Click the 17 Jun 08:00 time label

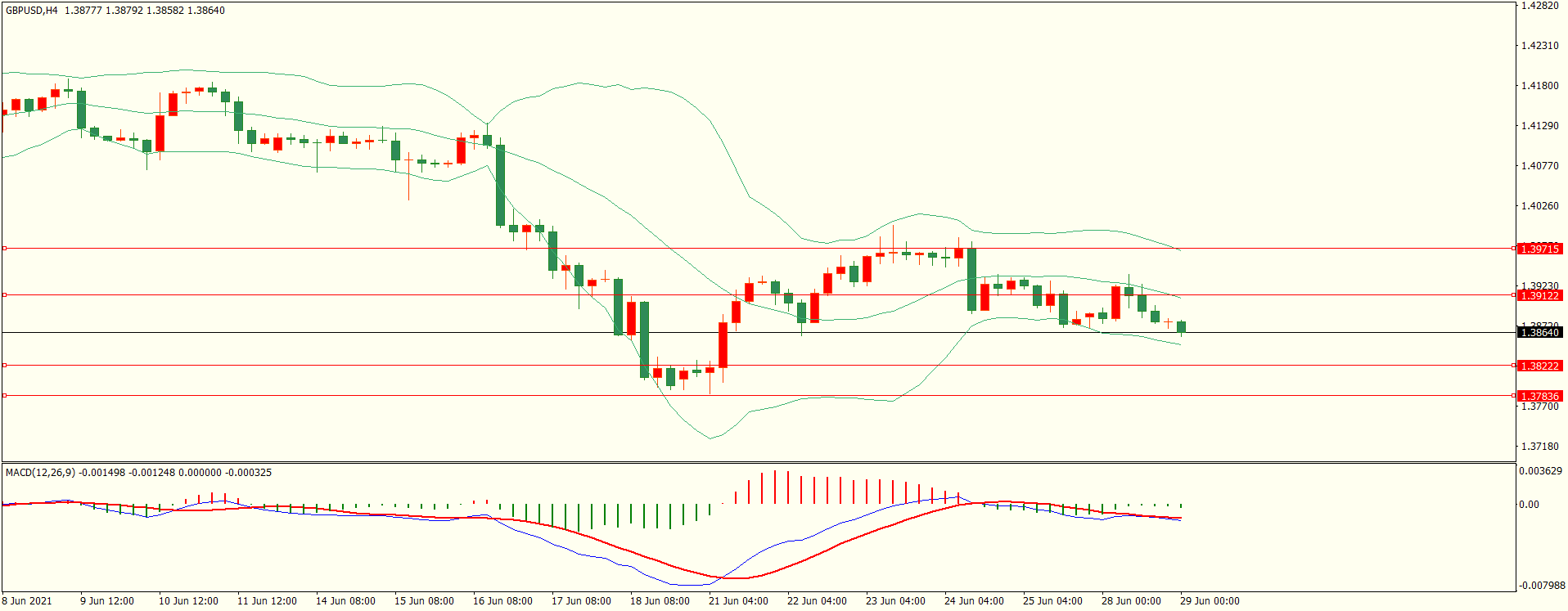(x=581, y=601)
